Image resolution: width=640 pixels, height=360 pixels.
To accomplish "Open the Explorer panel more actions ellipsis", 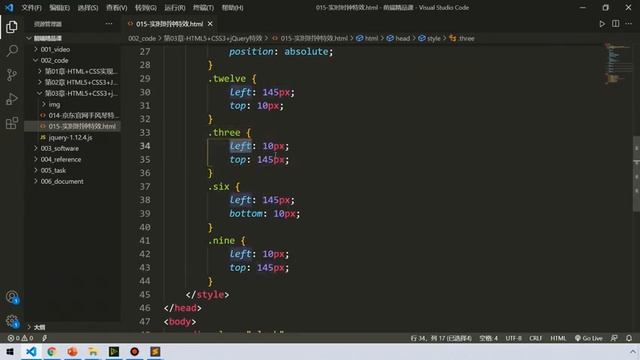I will pyautogui.click(x=109, y=24).
